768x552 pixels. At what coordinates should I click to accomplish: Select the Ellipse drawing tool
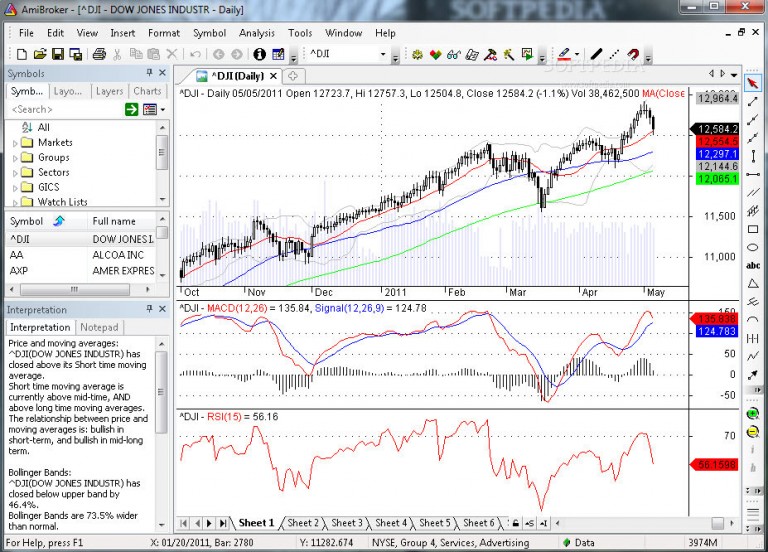tap(753, 247)
